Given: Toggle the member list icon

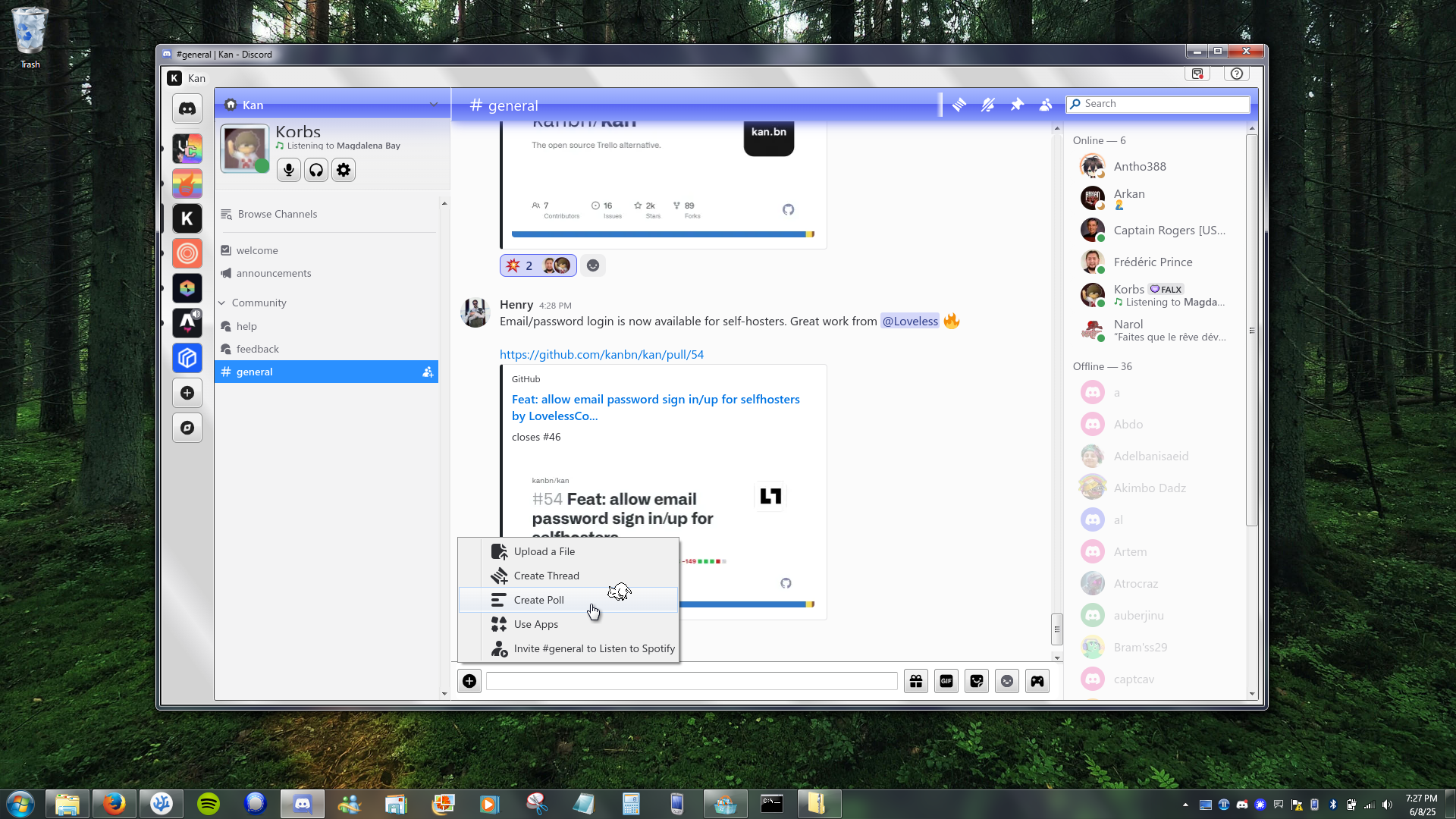Looking at the screenshot, I should tap(1046, 105).
